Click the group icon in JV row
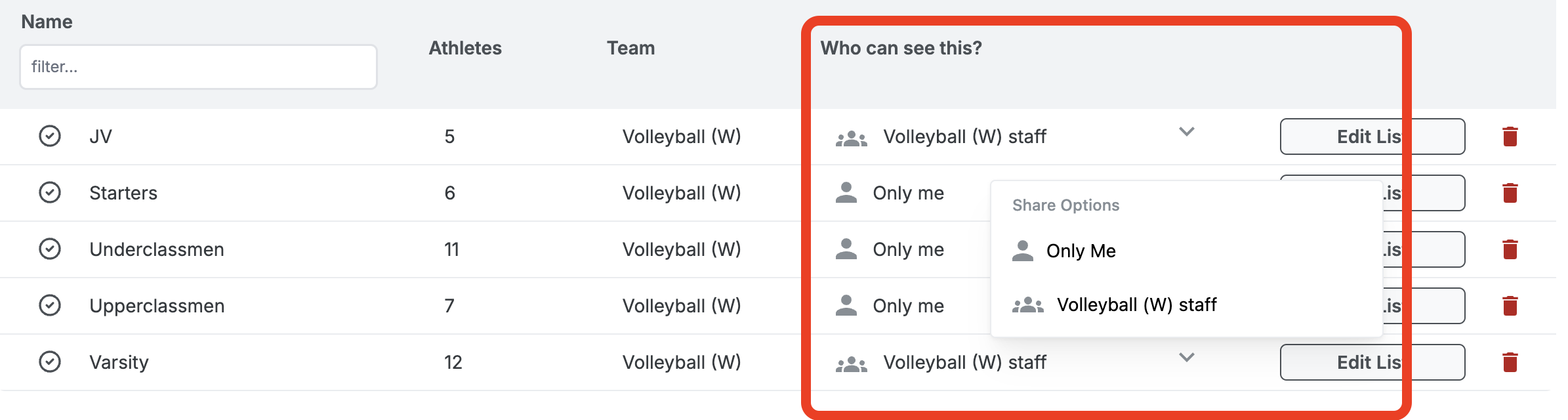This screenshot has height=420, width=1568. click(x=851, y=138)
